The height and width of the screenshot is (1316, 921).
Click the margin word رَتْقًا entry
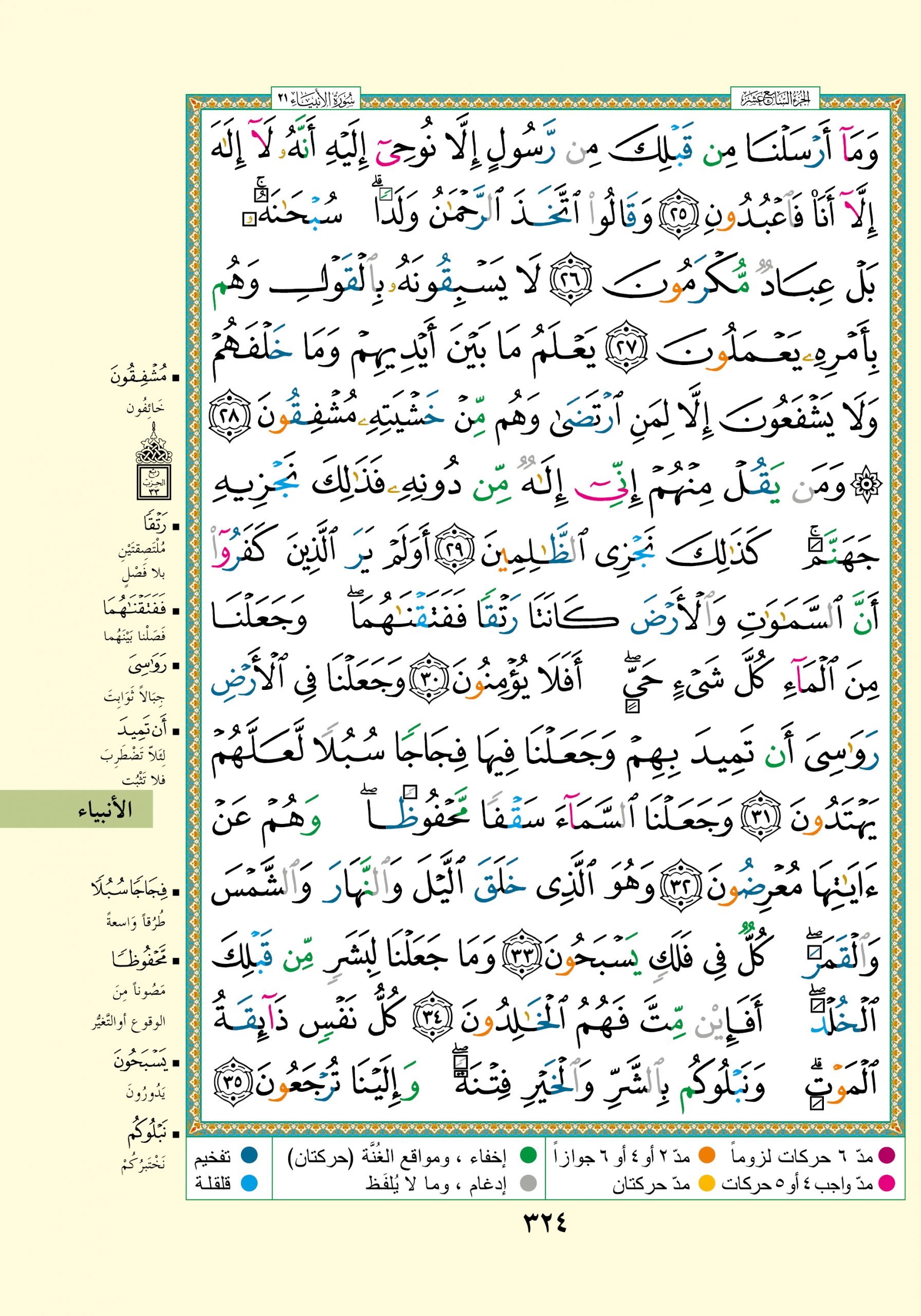tap(154, 525)
